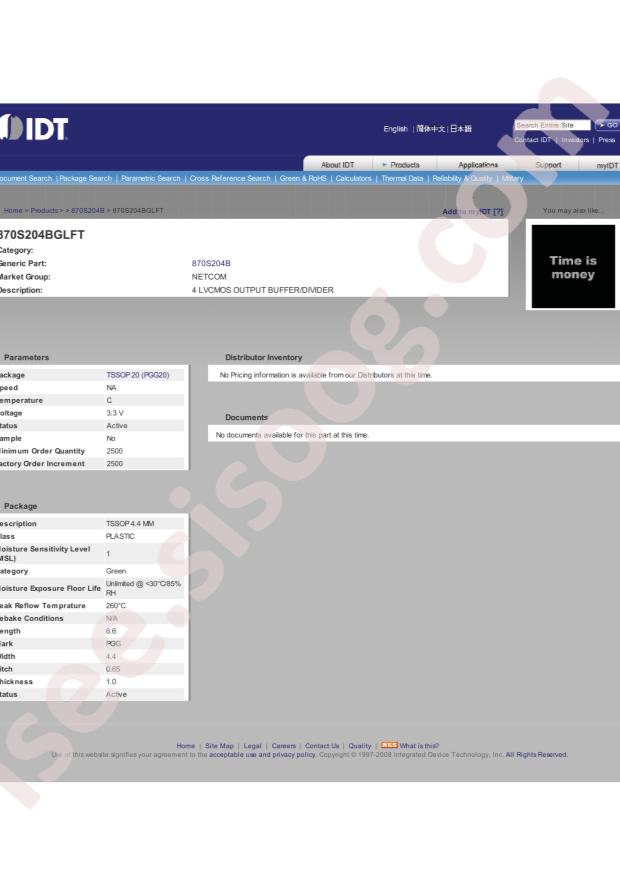Open the footer Home link
Image resolution: width=620 pixels, height=877 pixels.
point(186,746)
